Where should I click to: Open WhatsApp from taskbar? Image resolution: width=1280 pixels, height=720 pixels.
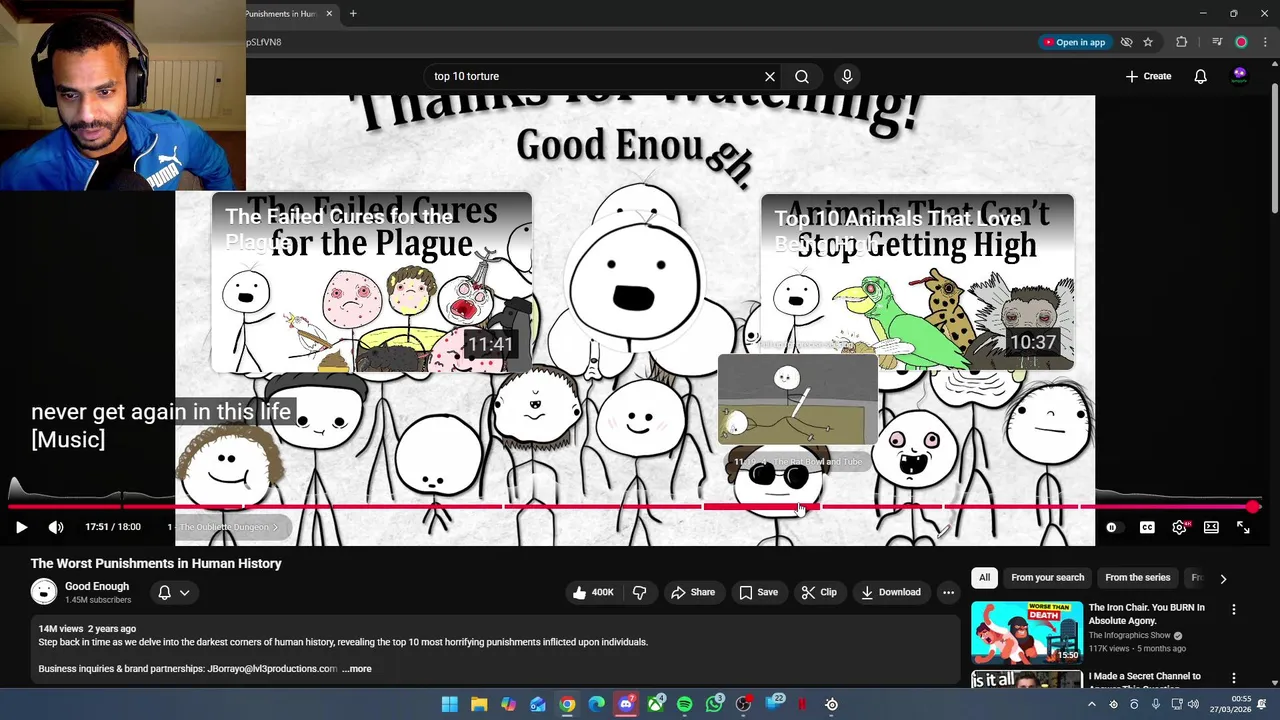714,704
